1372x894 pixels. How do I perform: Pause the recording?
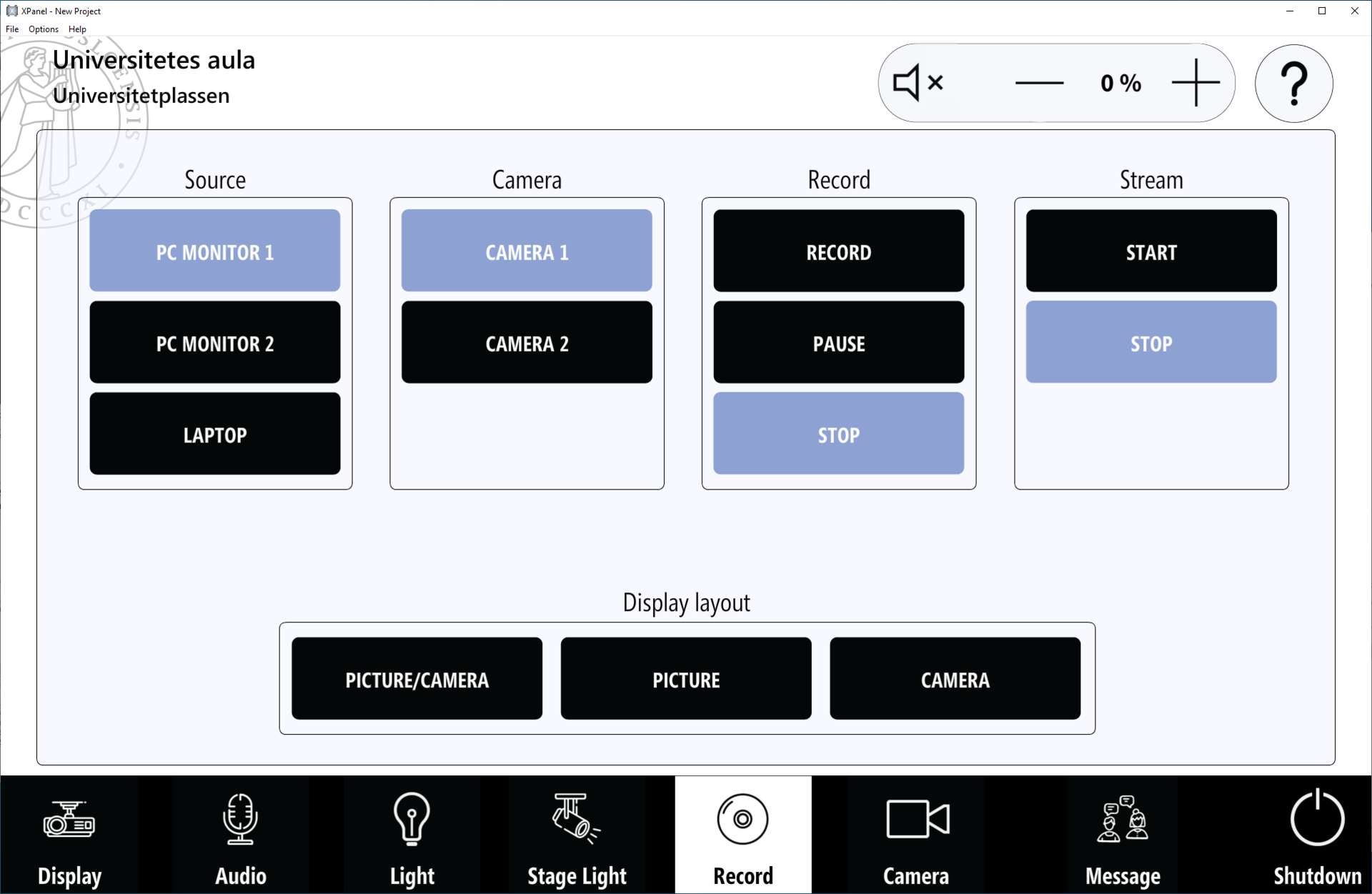[839, 342]
